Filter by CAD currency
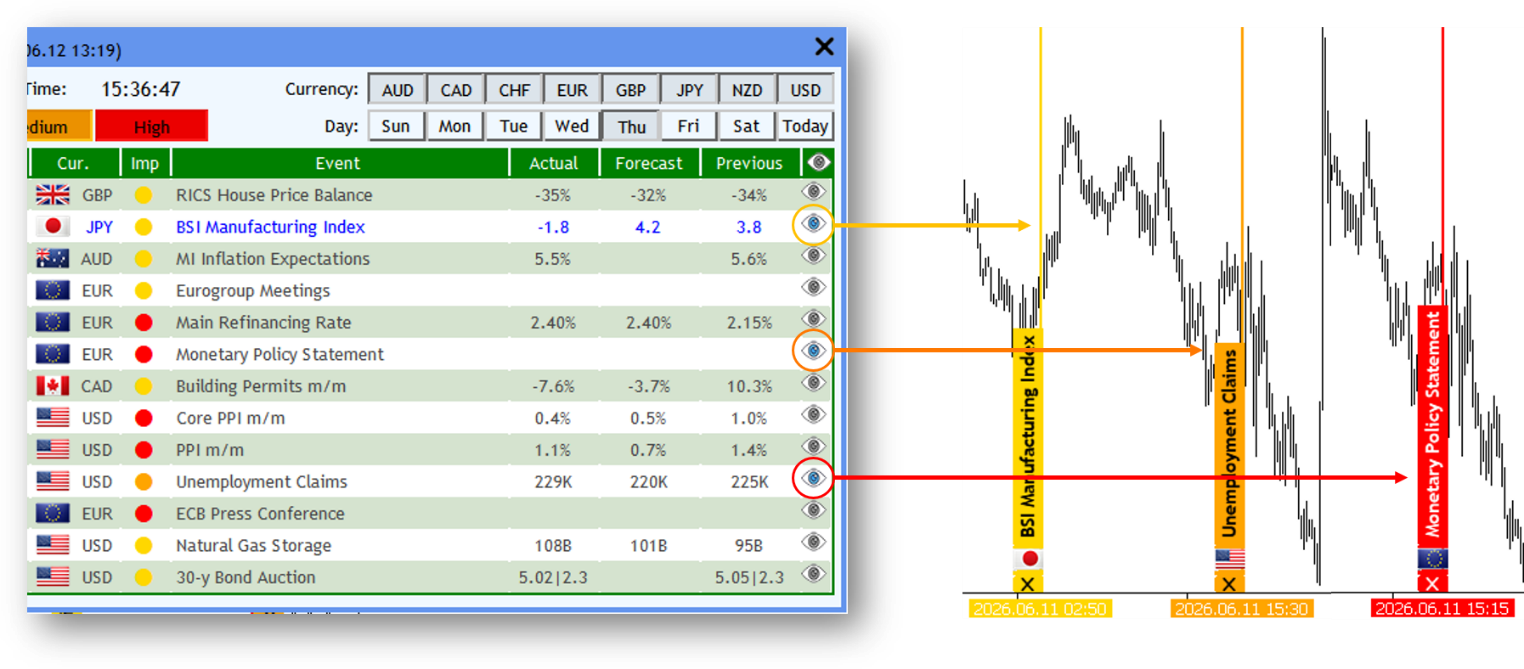This screenshot has height=669, width=1524. coord(456,90)
